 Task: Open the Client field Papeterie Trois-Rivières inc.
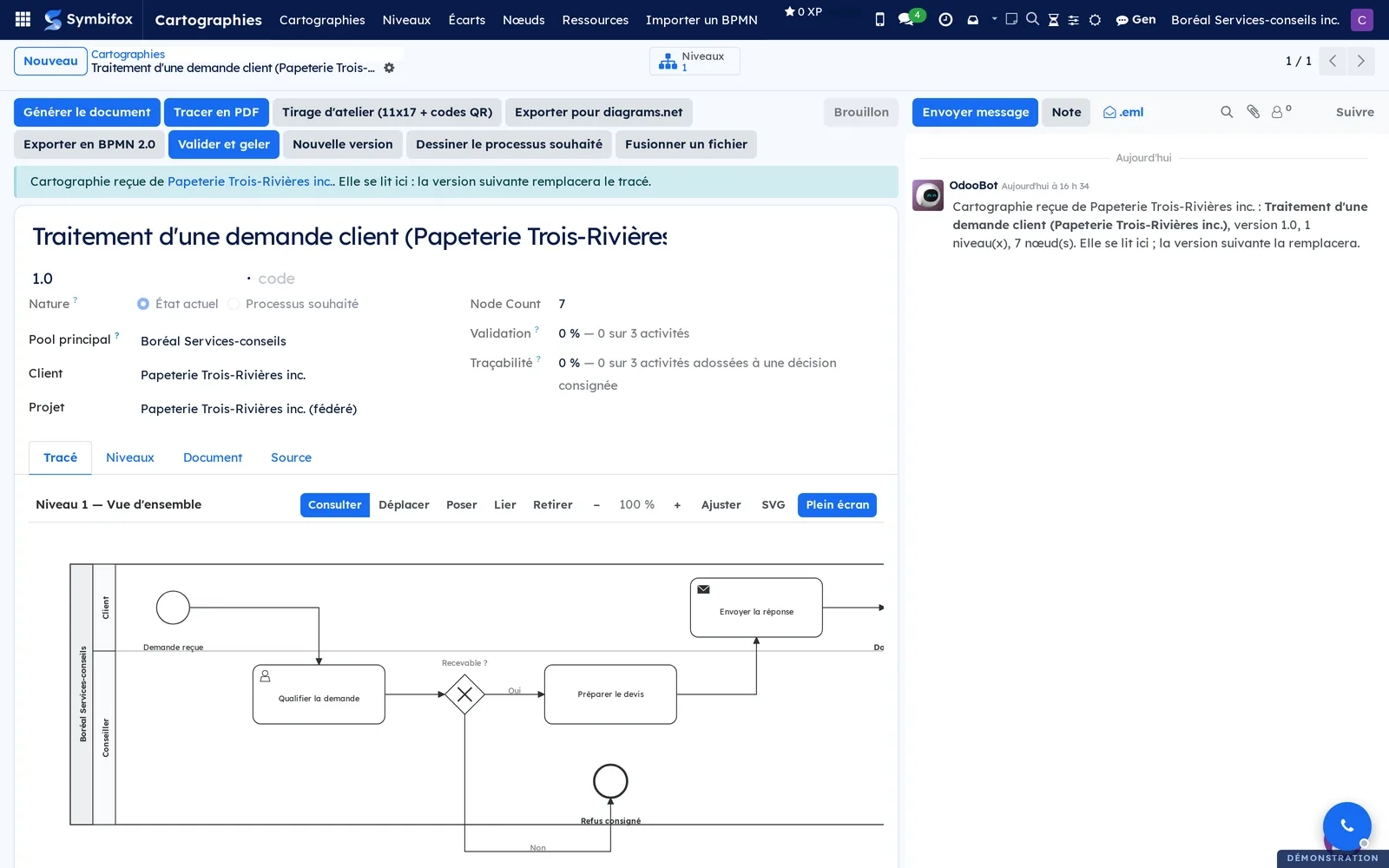[x=291, y=375]
